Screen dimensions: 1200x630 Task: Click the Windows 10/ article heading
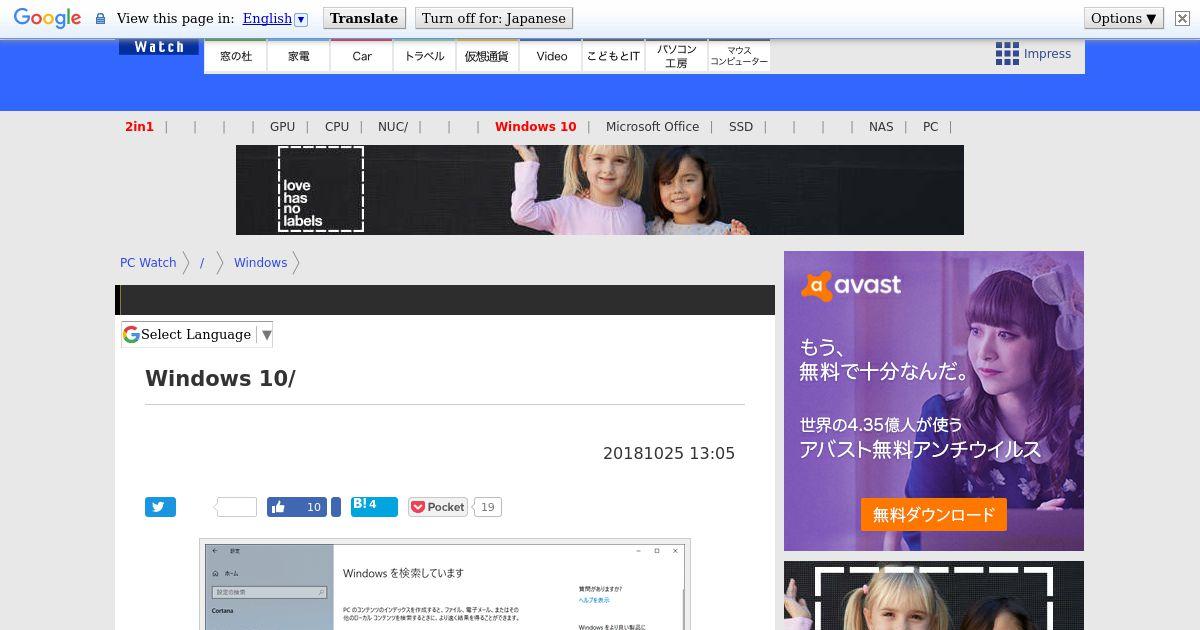click(x=221, y=378)
